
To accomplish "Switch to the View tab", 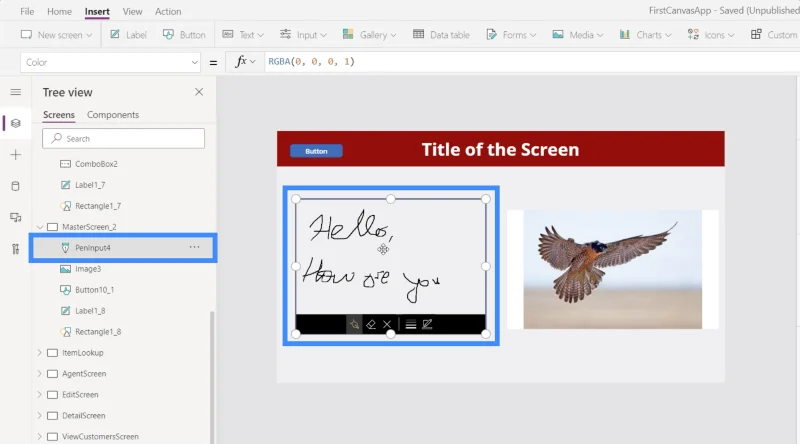I will click(132, 11).
